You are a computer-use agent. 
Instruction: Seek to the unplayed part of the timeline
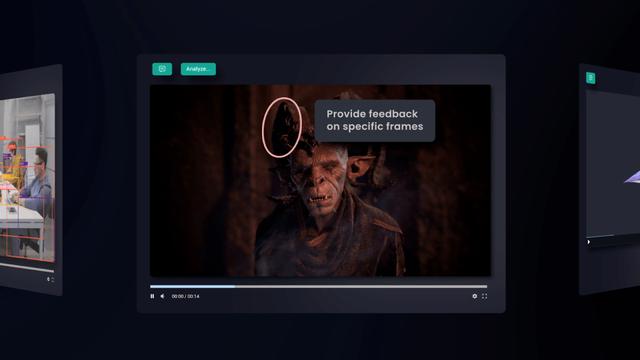pyautogui.click(x=361, y=287)
